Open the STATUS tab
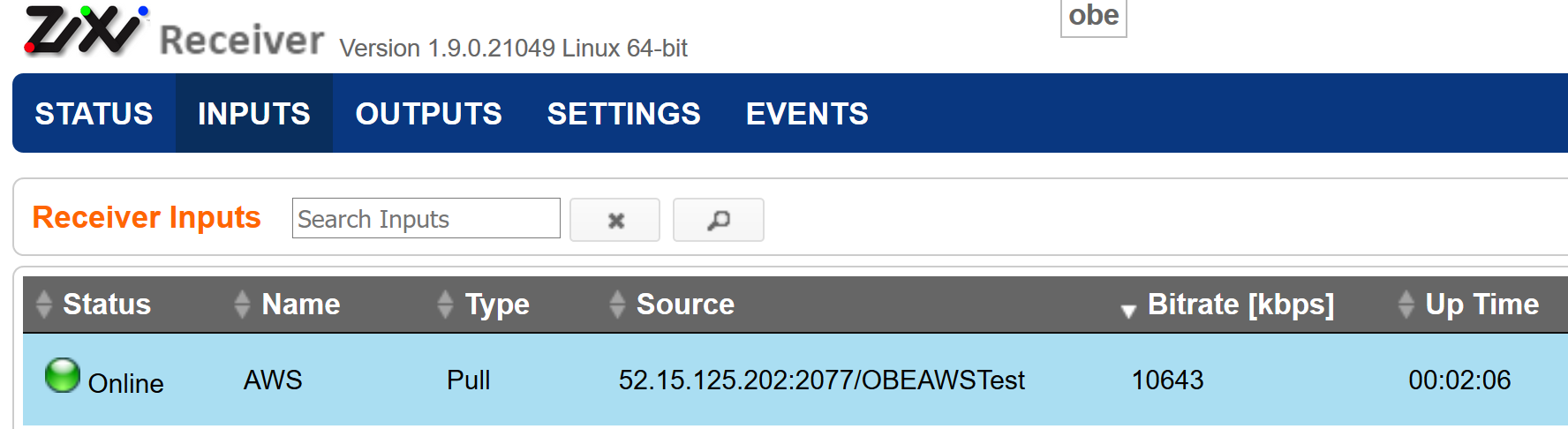The width and height of the screenshot is (1568, 429). pos(94,114)
